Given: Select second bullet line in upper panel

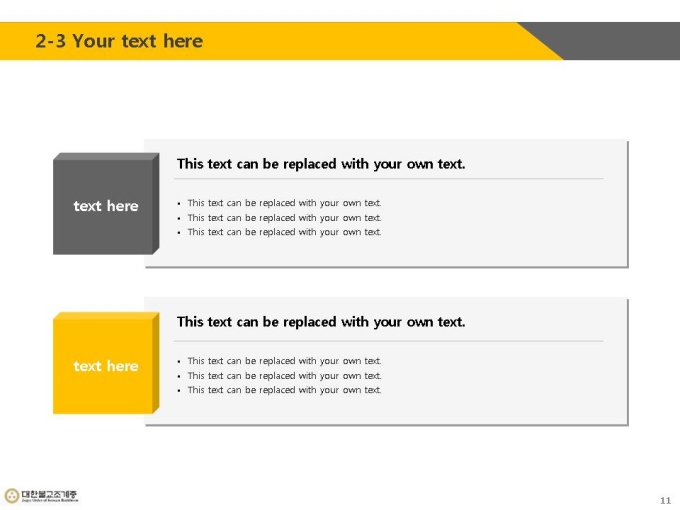Looking at the screenshot, I should [x=284, y=218].
